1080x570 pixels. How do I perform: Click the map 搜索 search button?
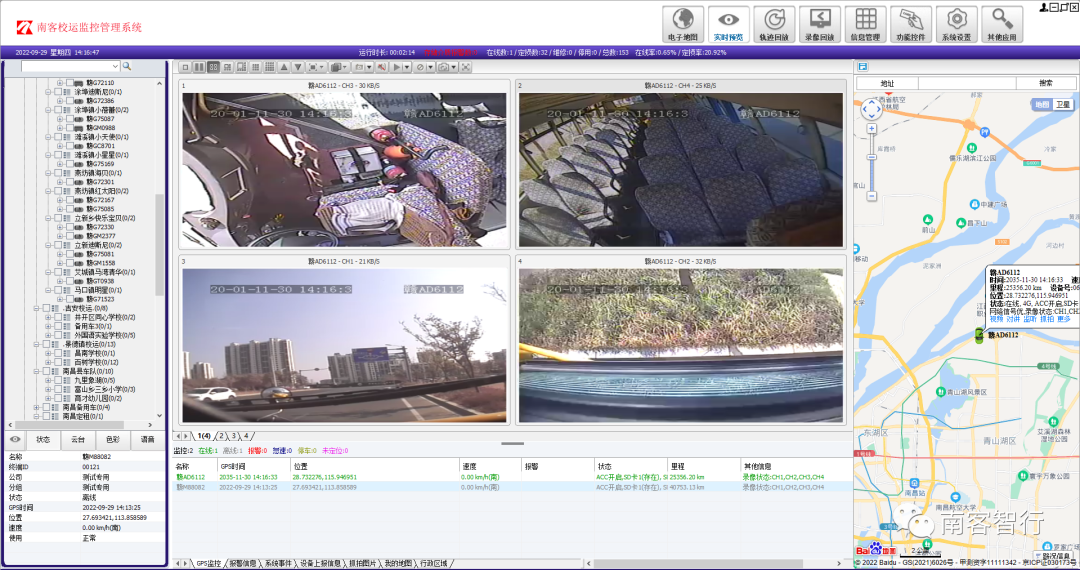pyautogui.click(x=1045, y=83)
